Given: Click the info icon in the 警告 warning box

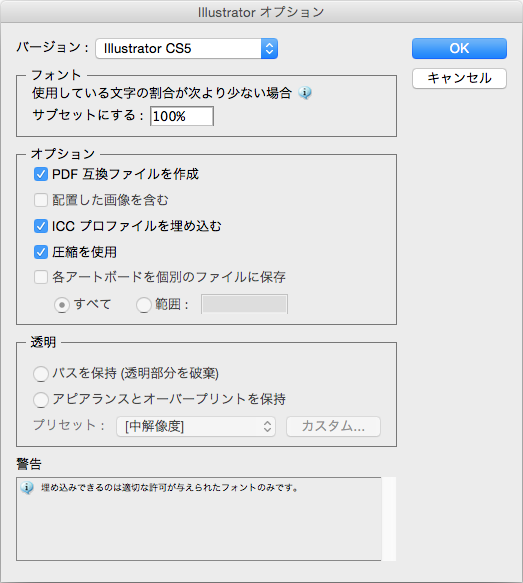Looking at the screenshot, I should (27, 487).
